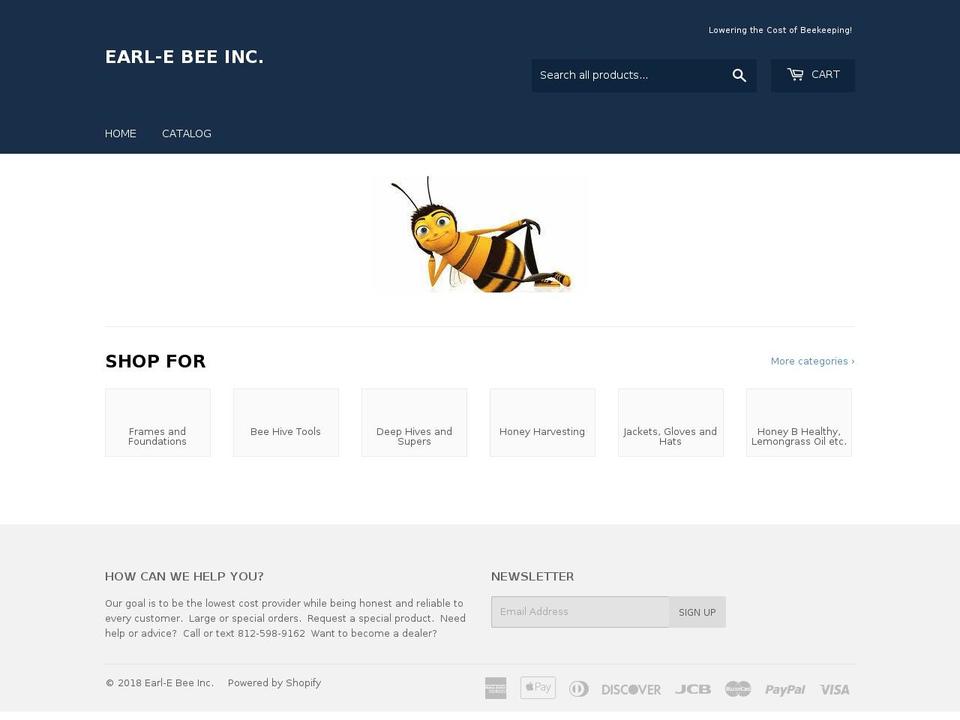
Task: Click the Earl-E Bee Inc. site title
Action: pyautogui.click(x=184, y=57)
